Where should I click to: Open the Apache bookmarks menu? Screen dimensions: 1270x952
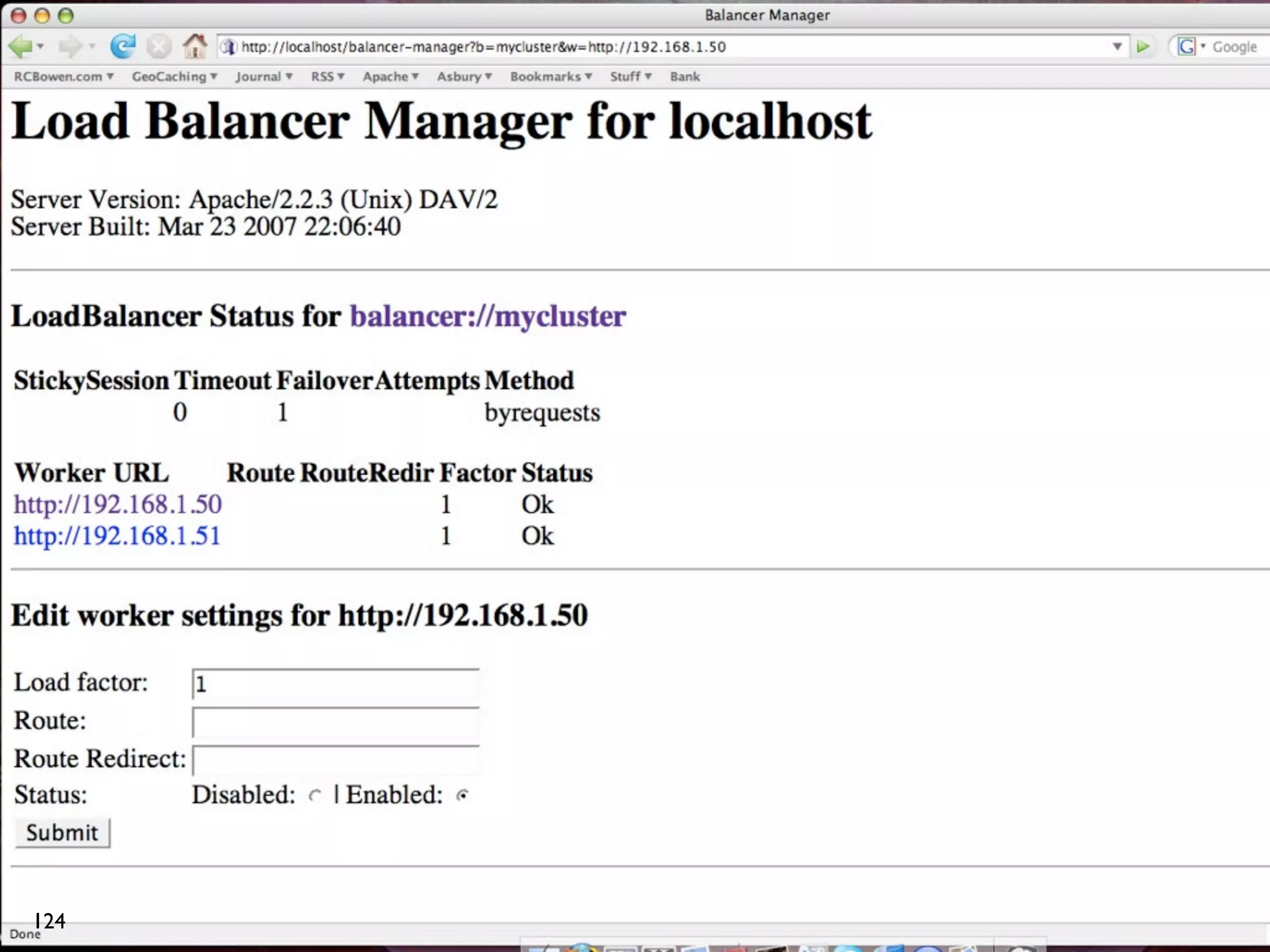(391, 76)
